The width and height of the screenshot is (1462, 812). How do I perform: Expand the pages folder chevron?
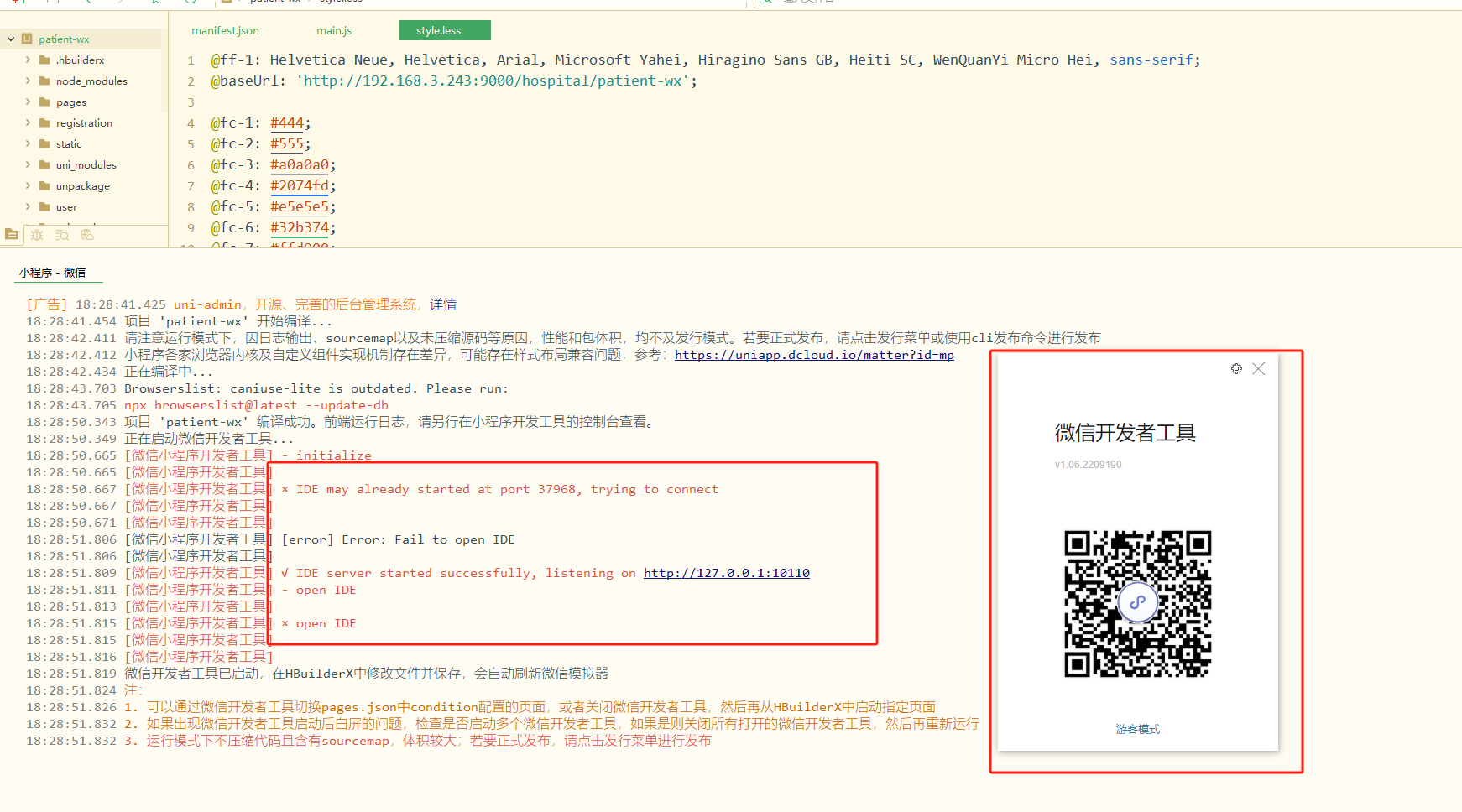(28, 101)
